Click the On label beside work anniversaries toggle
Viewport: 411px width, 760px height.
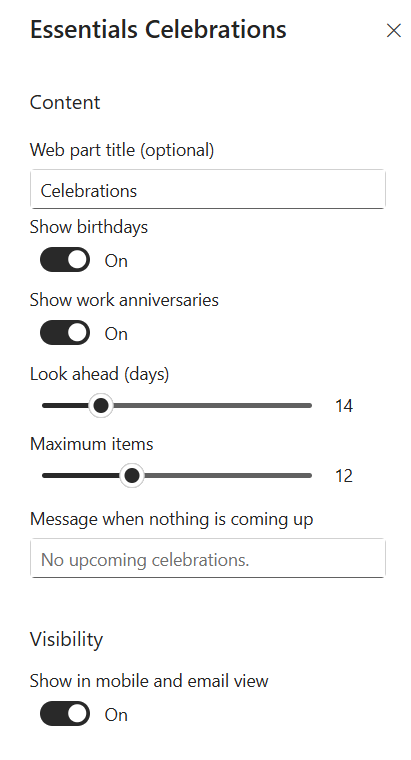(116, 333)
